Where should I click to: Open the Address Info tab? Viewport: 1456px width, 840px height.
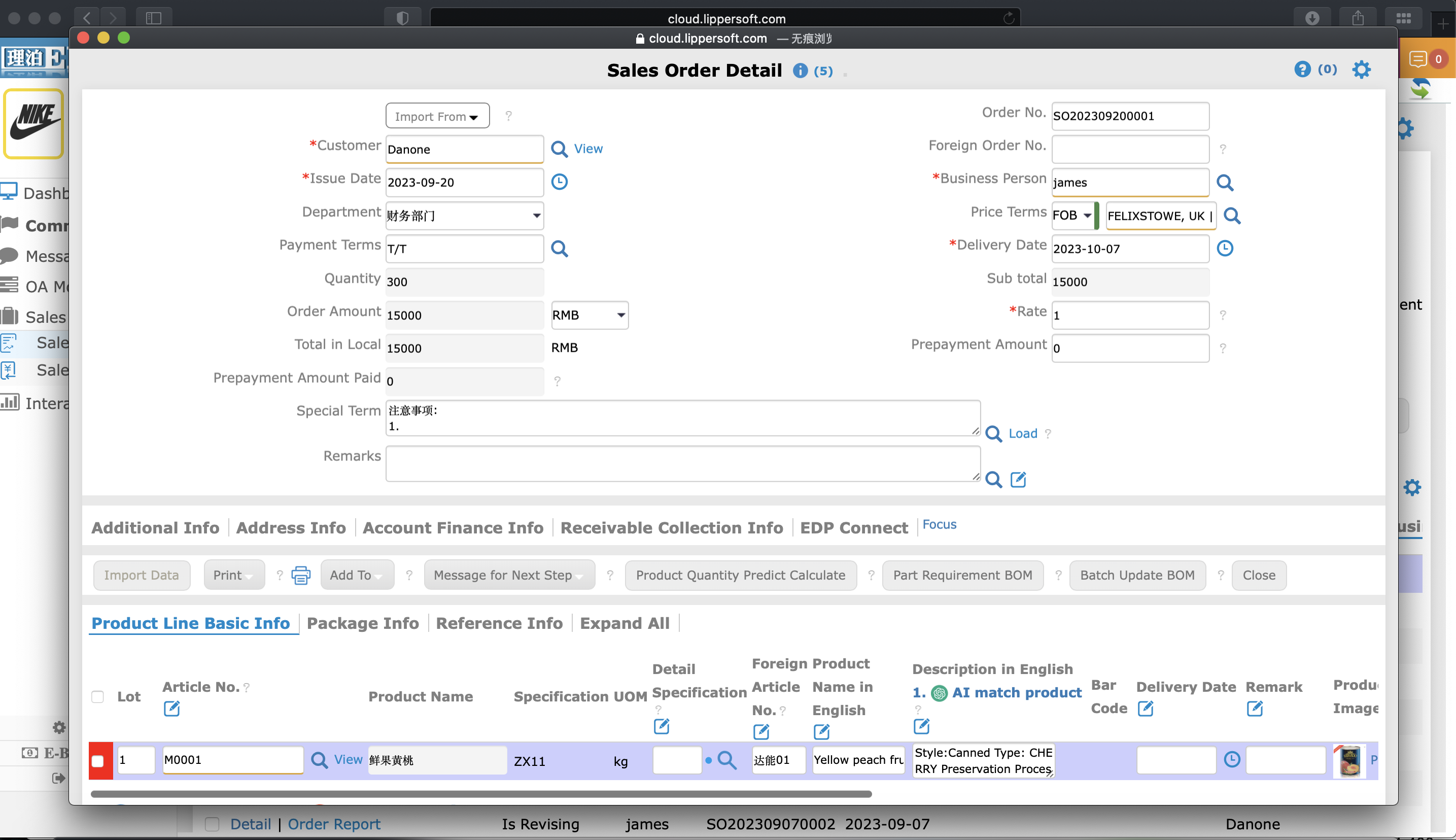tap(291, 527)
